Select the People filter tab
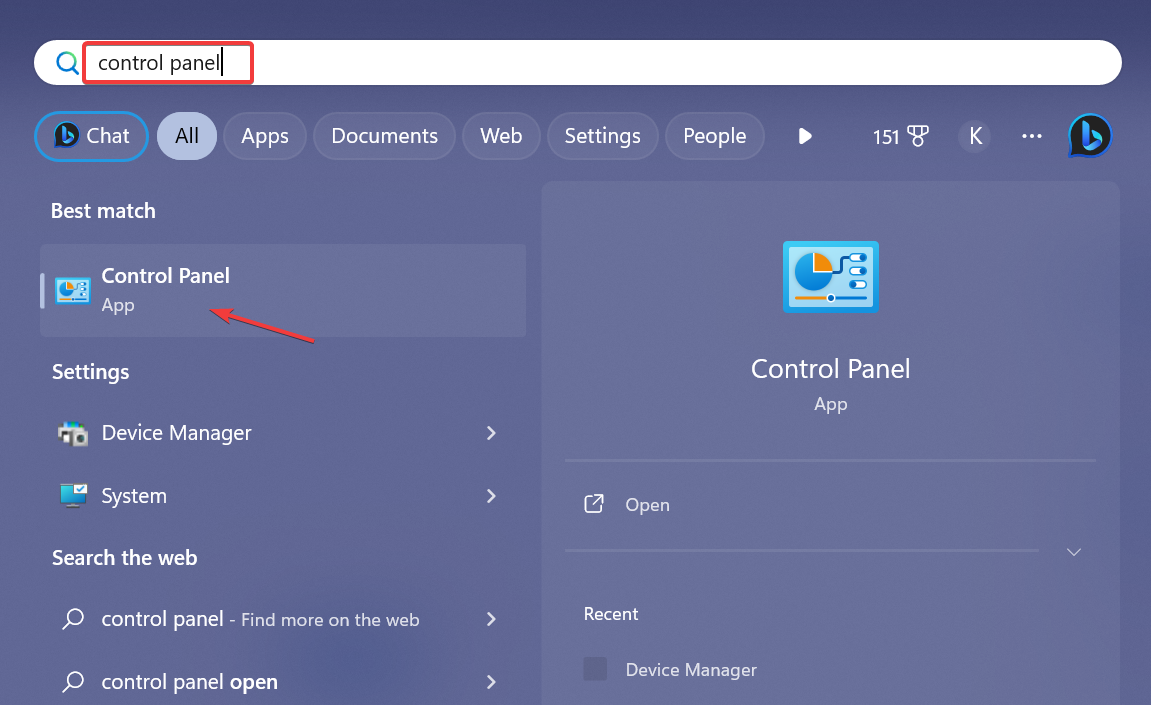 click(x=714, y=135)
